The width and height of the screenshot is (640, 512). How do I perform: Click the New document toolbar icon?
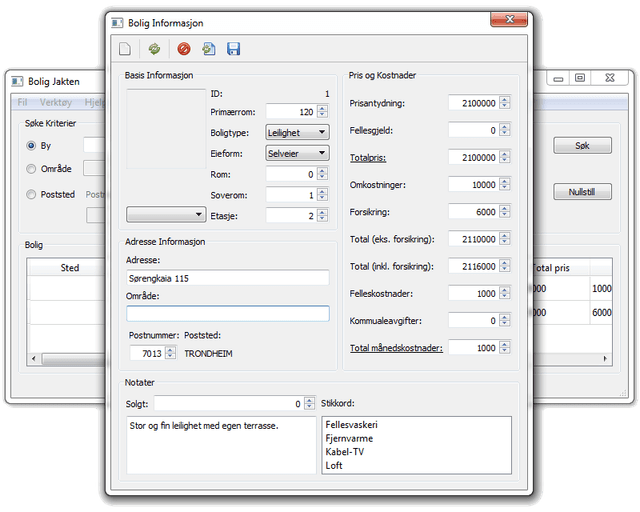tap(125, 48)
